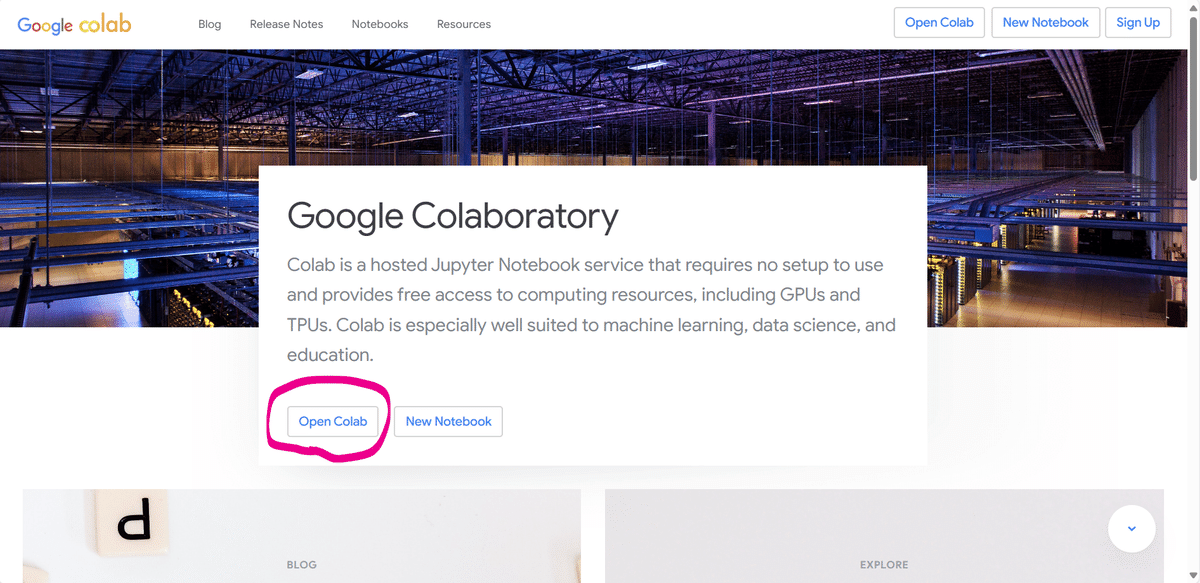
Task: Click New Notebook below the description
Action: [448, 422]
